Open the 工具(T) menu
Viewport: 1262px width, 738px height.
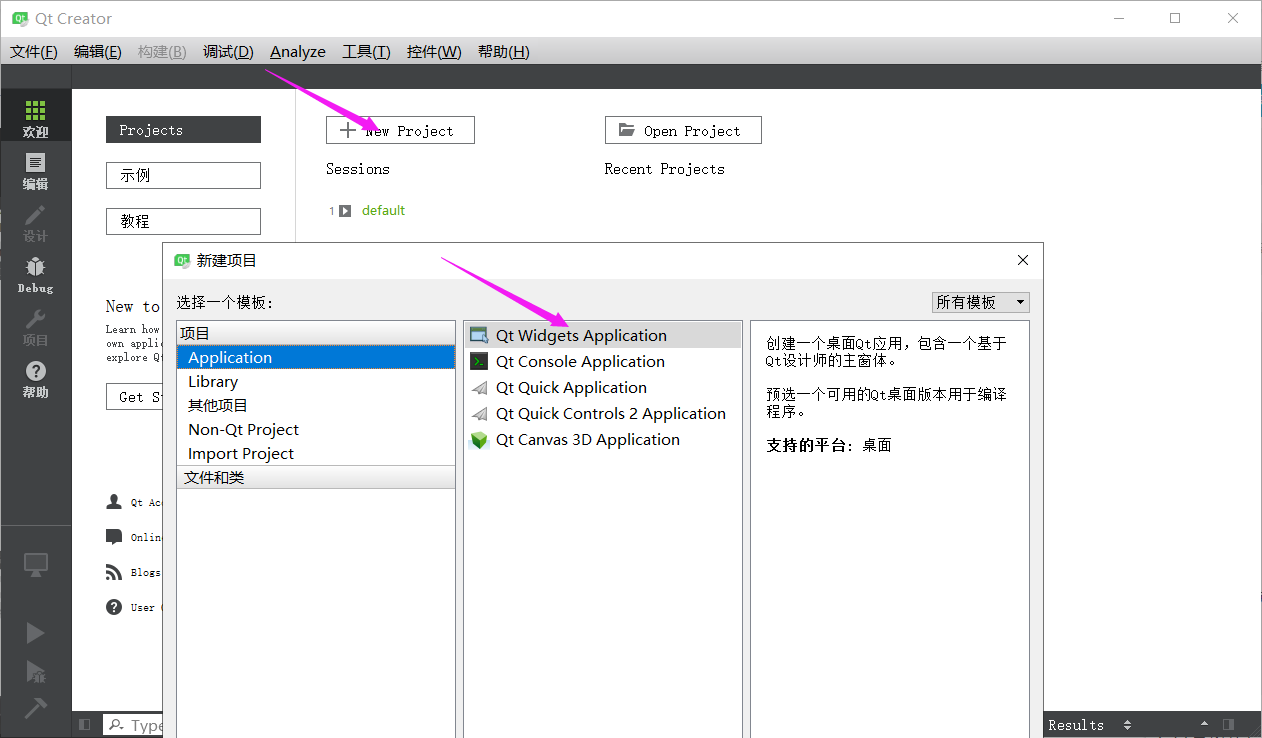tap(366, 52)
